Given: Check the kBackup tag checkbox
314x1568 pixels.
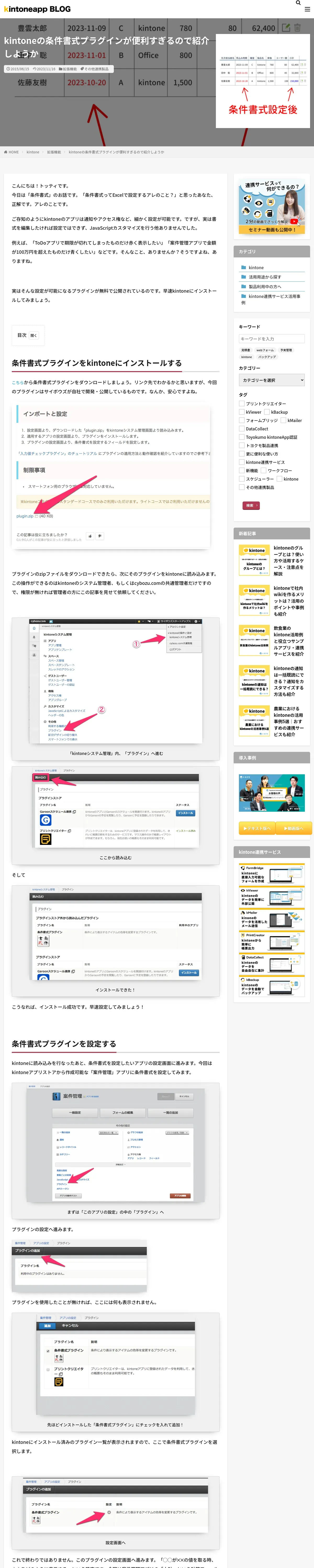Looking at the screenshot, I should pyautogui.click(x=267, y=412).
